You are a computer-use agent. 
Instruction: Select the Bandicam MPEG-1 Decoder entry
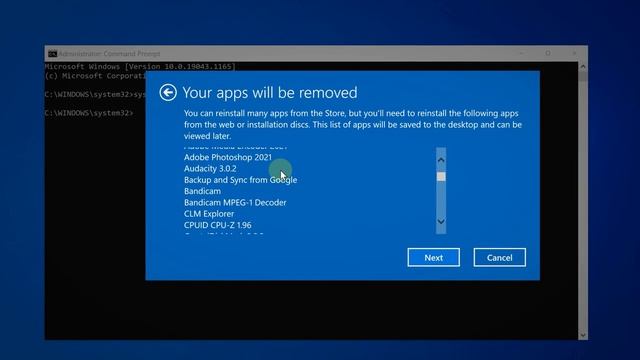(x=235, y=202)
